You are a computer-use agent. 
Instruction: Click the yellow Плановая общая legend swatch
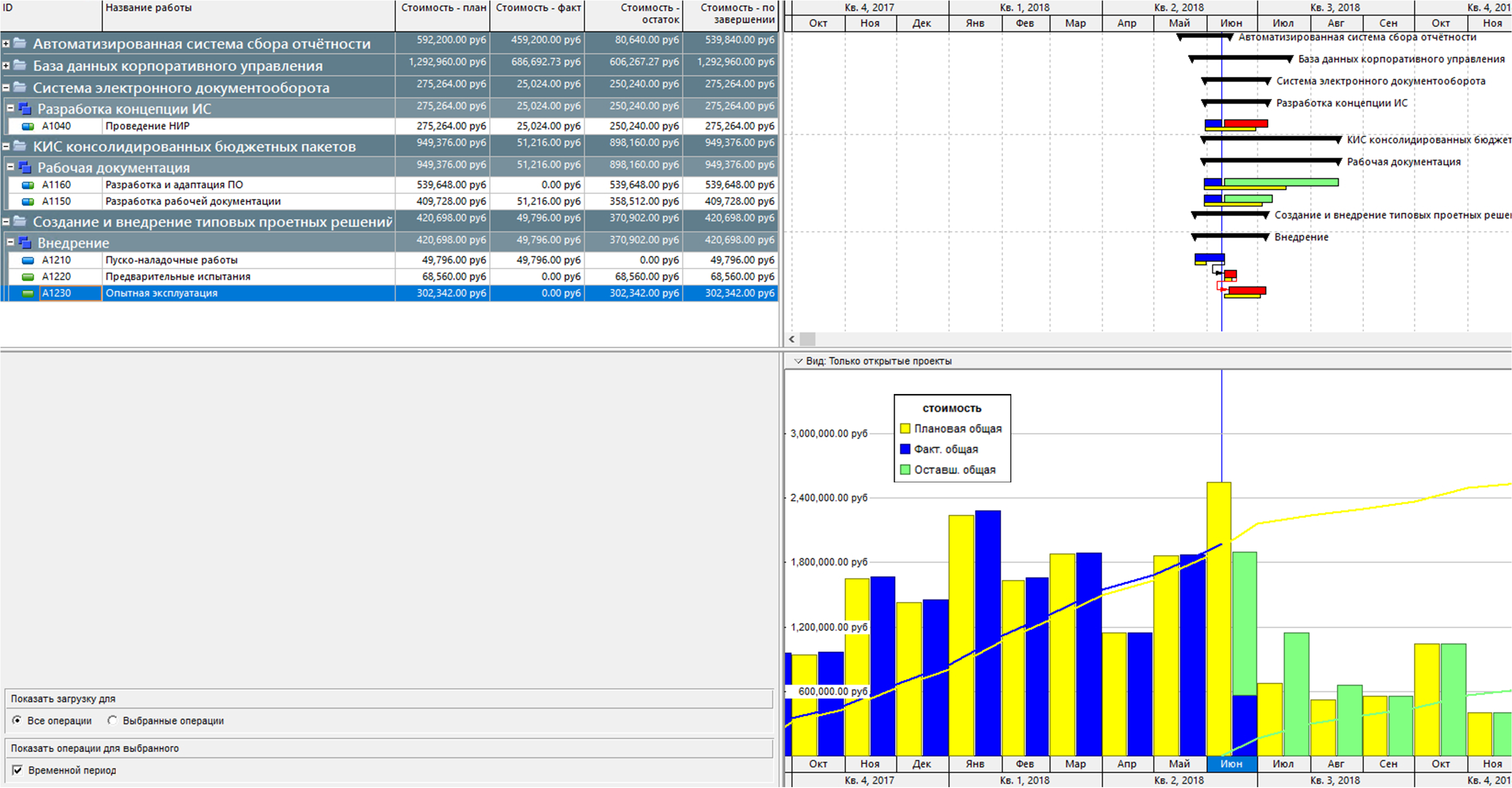(x=904, y=428)
